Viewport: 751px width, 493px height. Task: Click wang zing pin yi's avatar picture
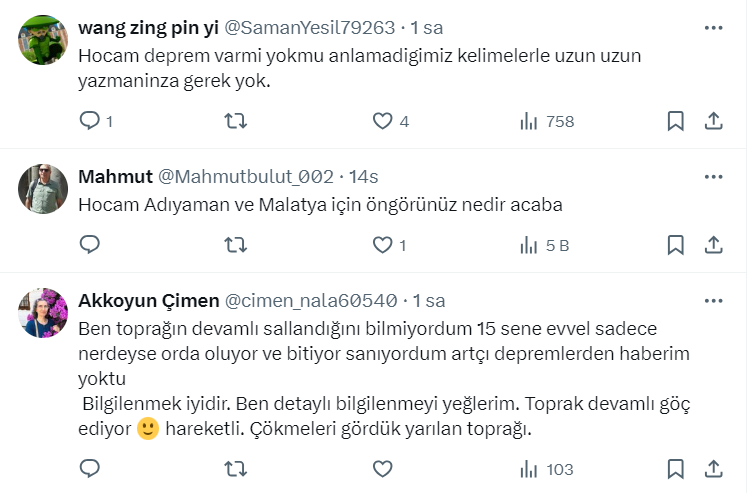(43, 40)
